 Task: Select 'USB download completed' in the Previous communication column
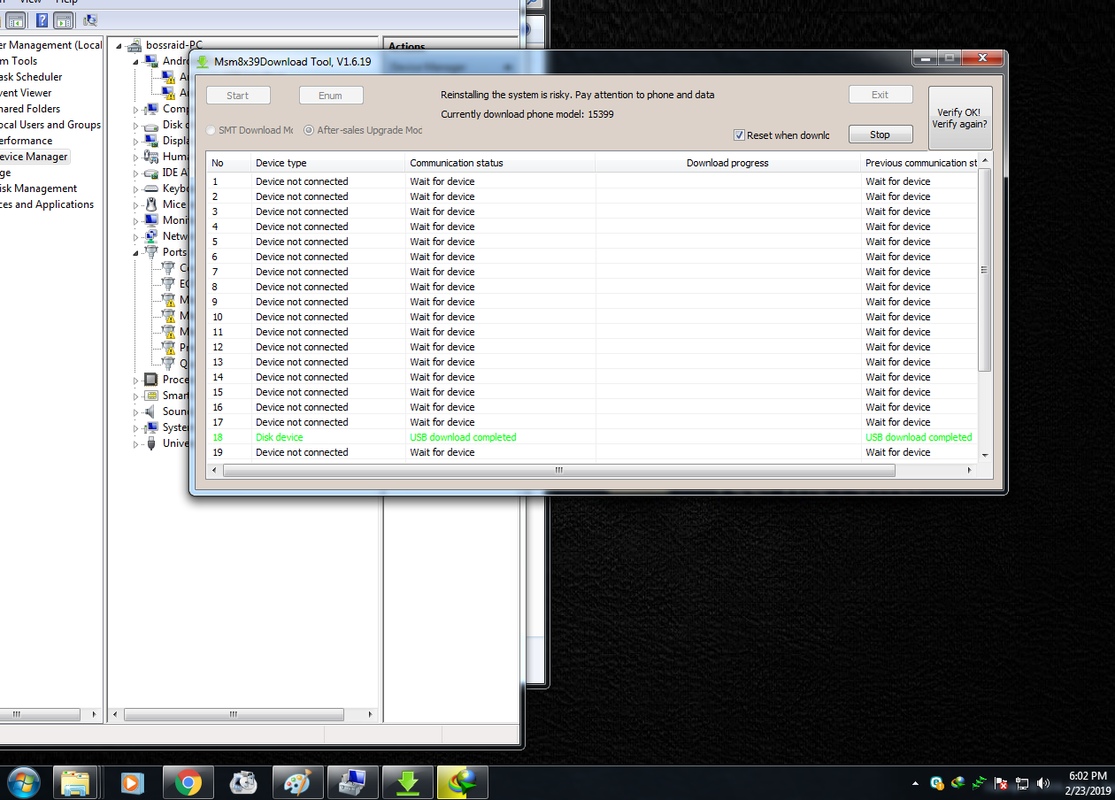coord(919,437)
